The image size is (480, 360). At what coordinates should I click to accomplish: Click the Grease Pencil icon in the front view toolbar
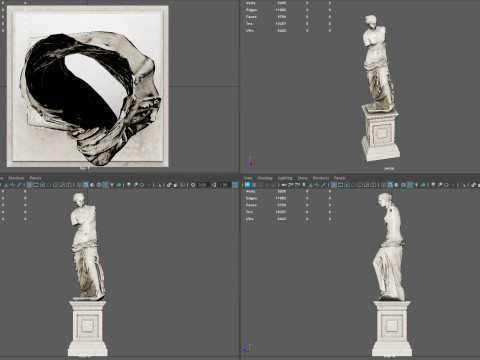pyautogui.click(x=19, y=185)
